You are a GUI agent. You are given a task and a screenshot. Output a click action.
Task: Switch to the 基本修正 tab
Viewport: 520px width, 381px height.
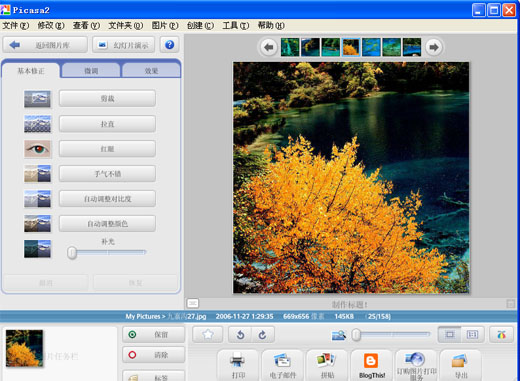[x=31, y=71]
